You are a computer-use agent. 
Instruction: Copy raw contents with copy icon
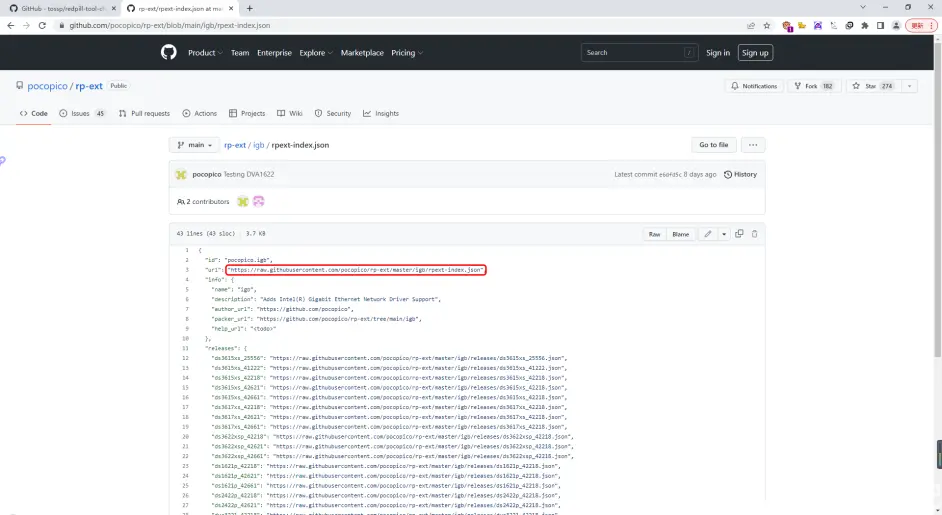(739, 234)
